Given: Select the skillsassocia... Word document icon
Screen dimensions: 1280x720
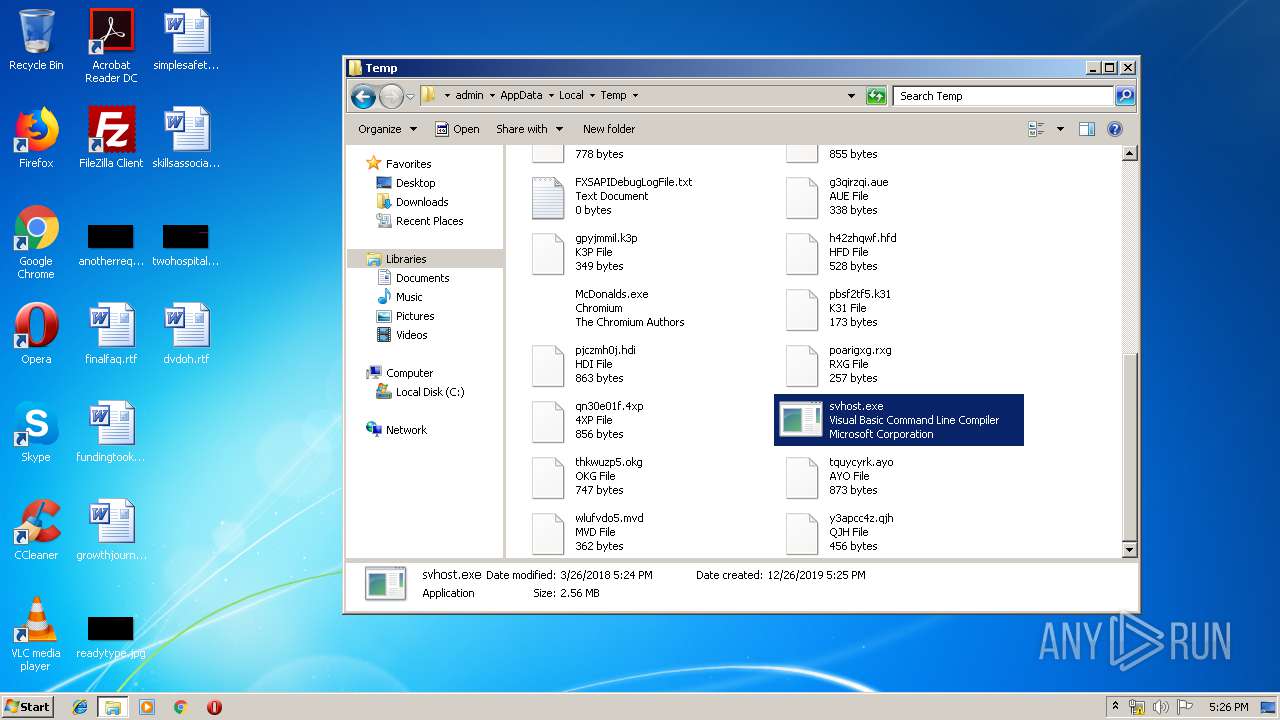Looking at the screenshot, I should (x=186, y=138).
